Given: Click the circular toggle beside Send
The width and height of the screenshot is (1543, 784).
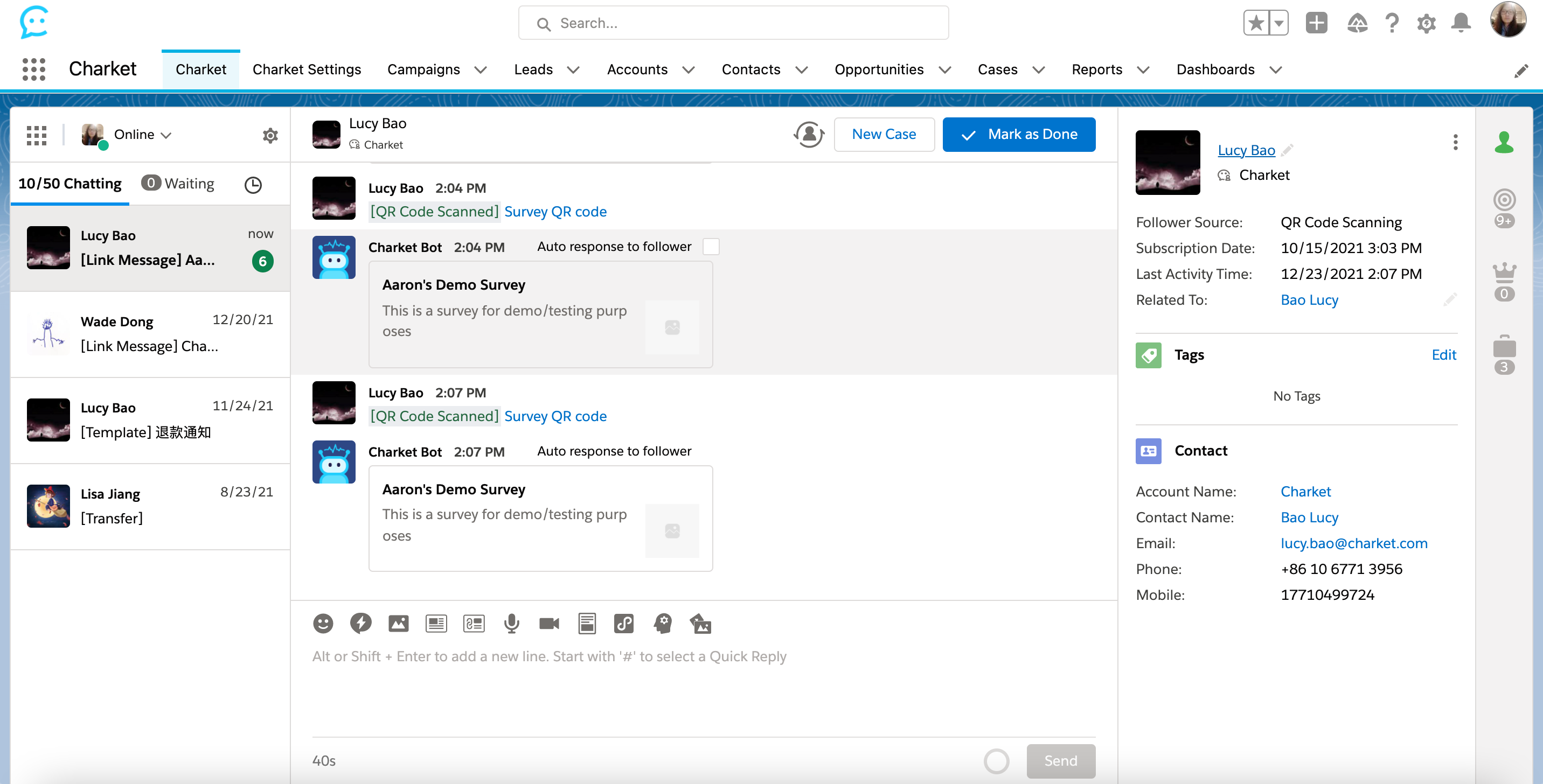Looking at the screenshot, I should 996,761.
